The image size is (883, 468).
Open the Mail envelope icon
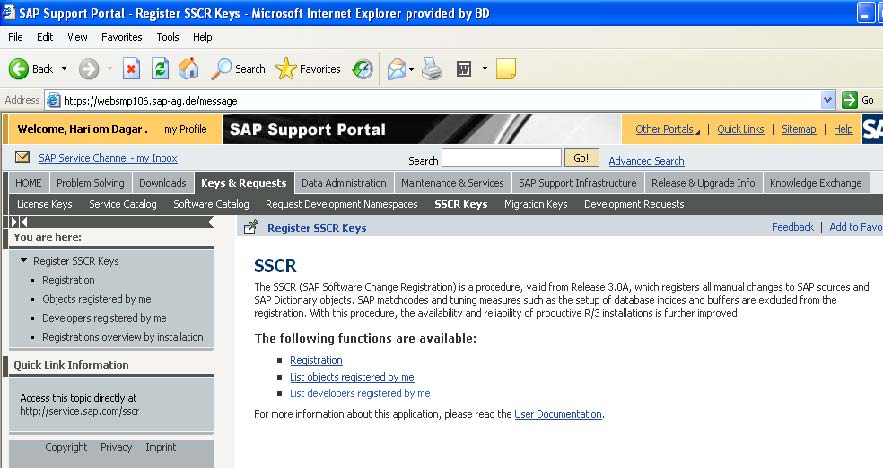pos(396,69)
